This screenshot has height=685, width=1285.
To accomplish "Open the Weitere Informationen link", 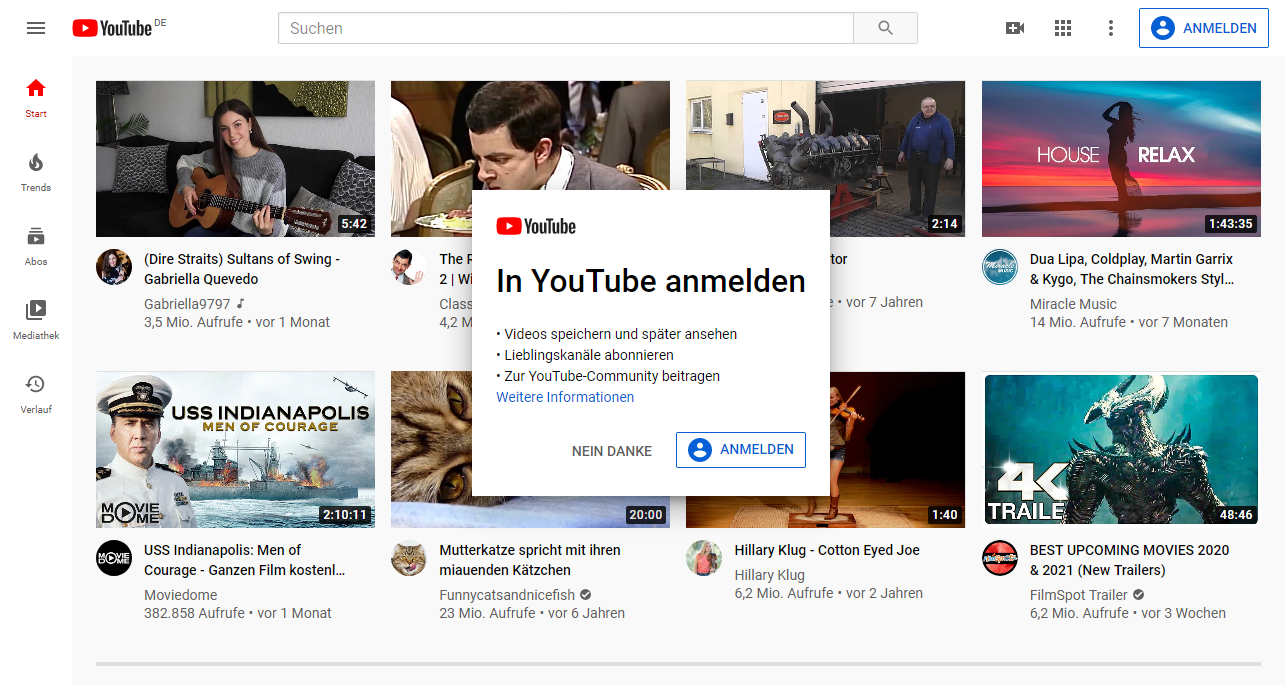I will click(565, 397).
